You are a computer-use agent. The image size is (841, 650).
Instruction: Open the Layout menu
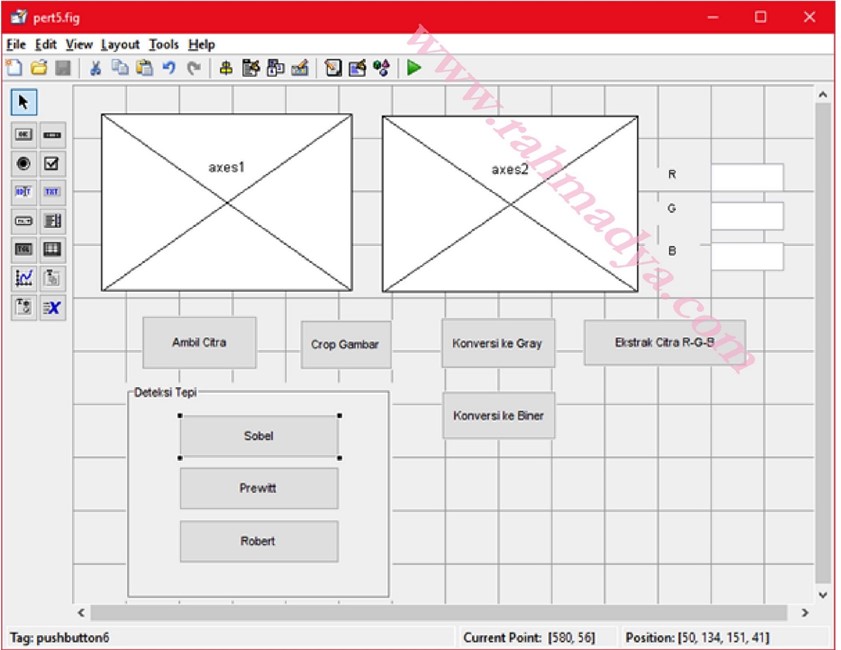coord(120,45)
